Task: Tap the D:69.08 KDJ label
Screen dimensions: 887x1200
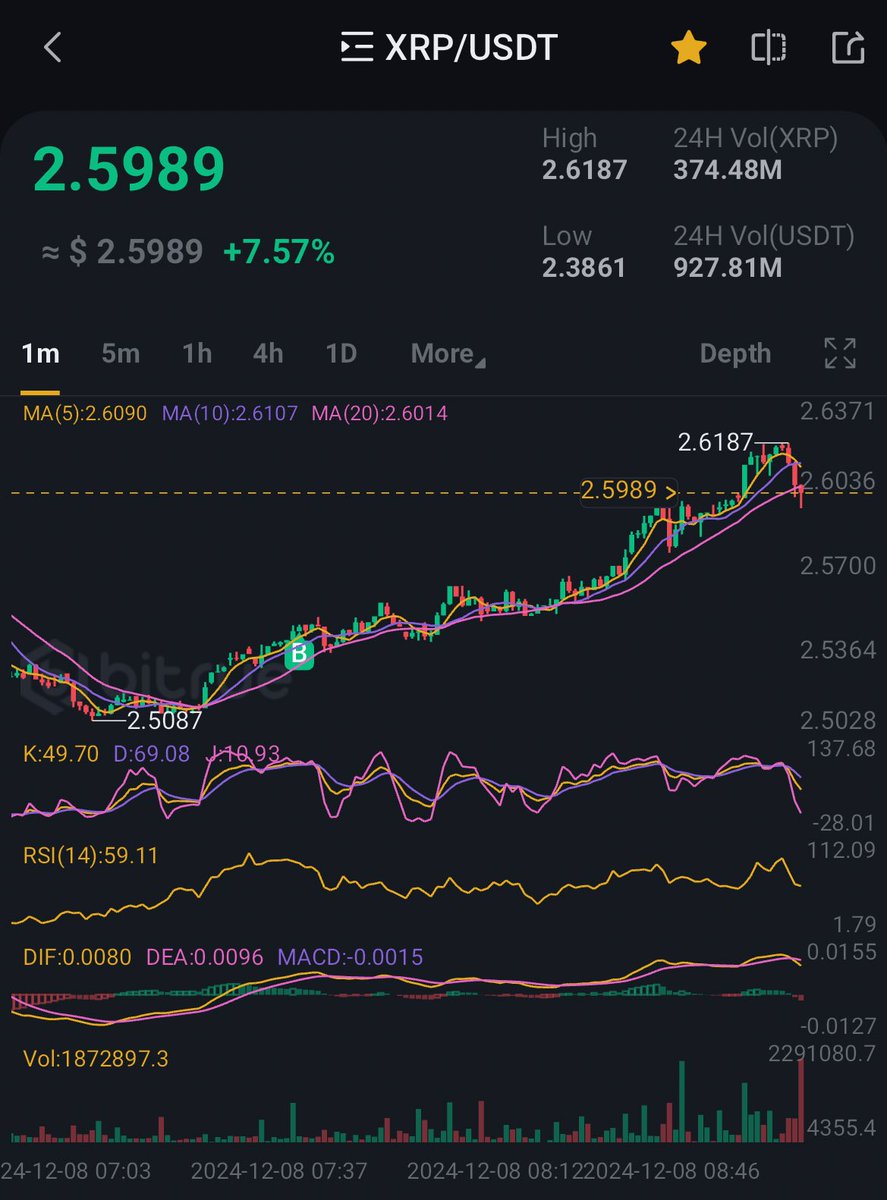Action: click(x=151, y=753)
